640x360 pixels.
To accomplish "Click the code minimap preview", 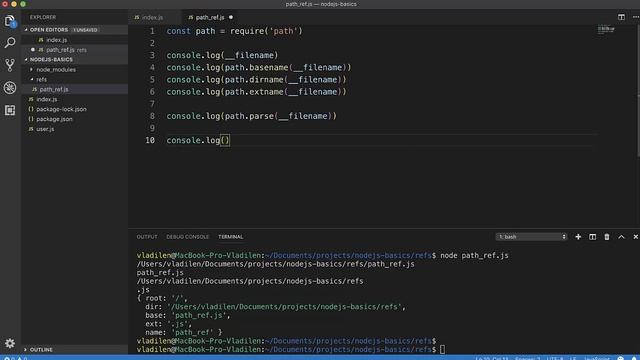I will coord(606,30).
